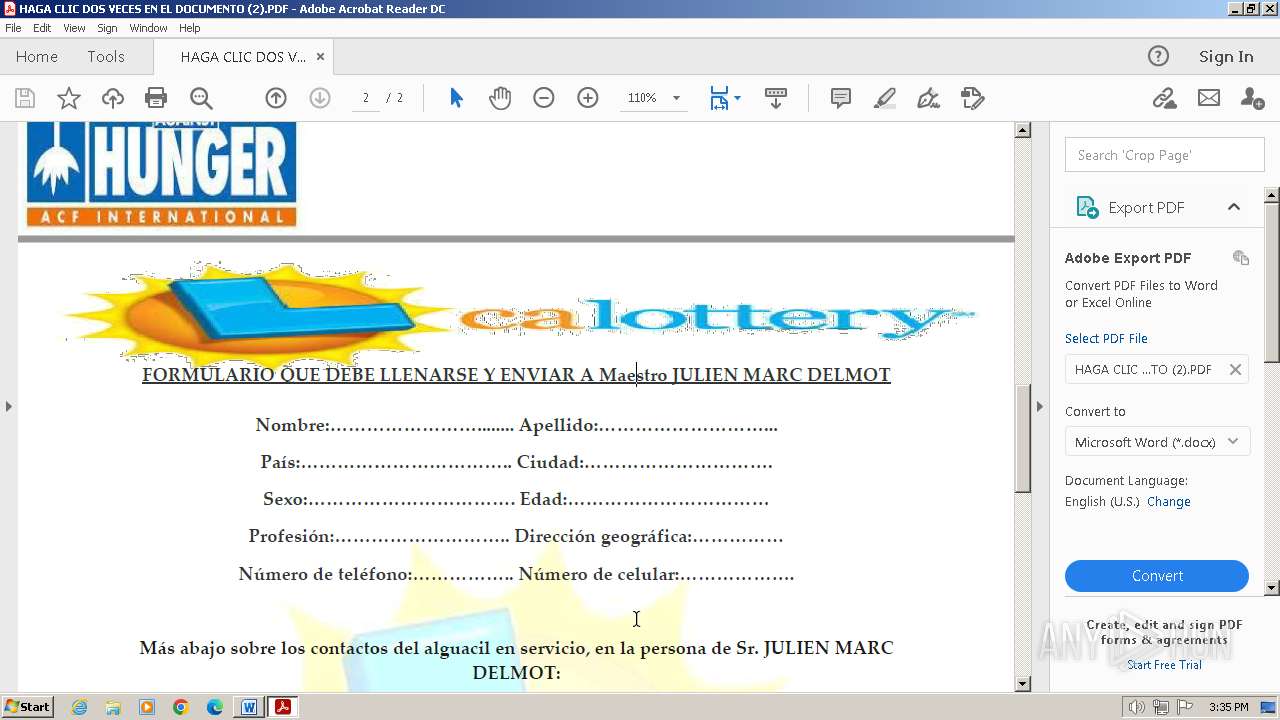The height and width of the screenshot is (720, 1280).
Task: Click the add people share icon
Action: coord(1252,98)
